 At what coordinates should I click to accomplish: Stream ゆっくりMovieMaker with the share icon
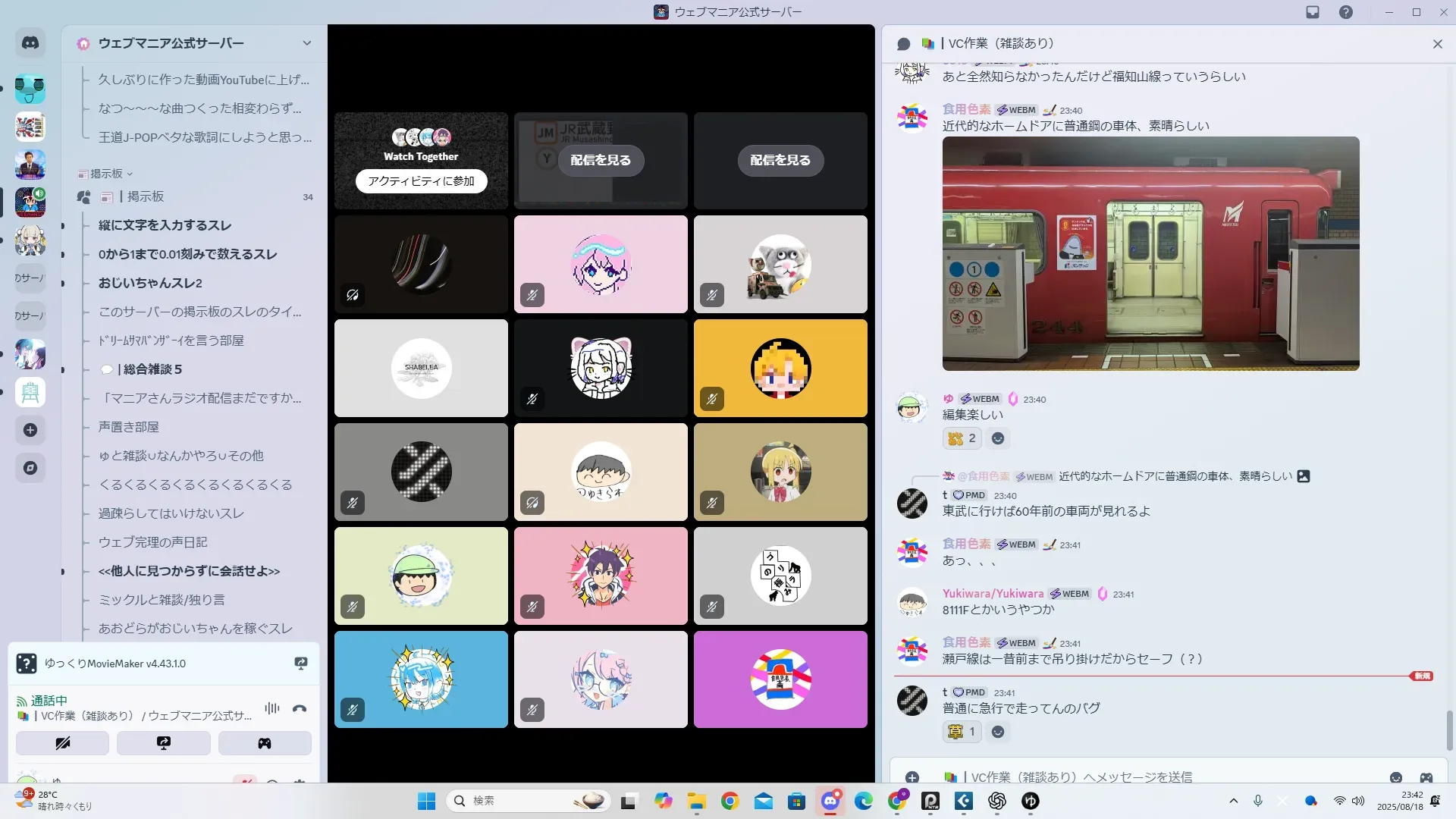(301, 664)
